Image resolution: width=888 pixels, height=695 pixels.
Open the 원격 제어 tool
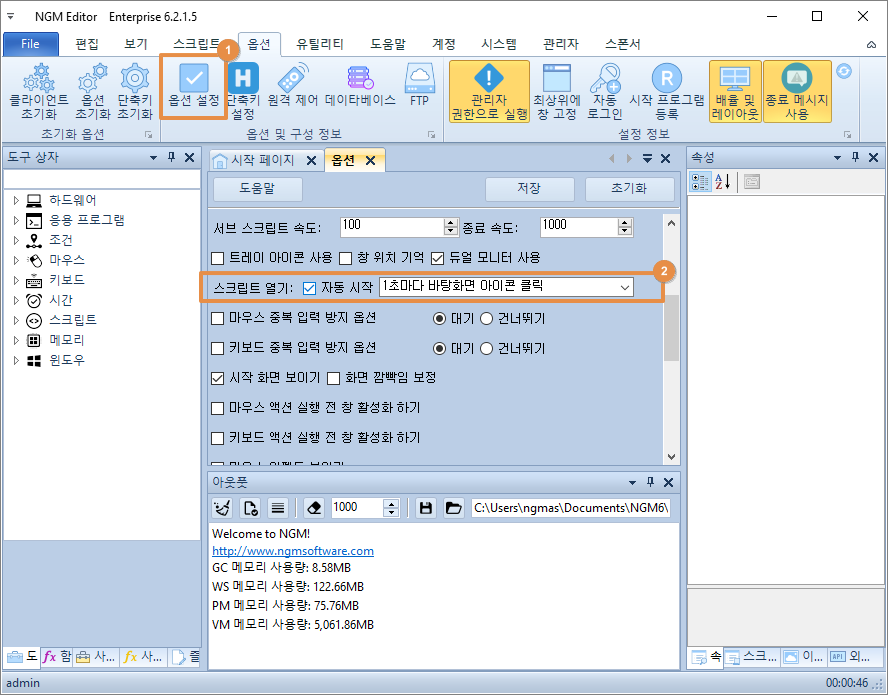point(293,86)
